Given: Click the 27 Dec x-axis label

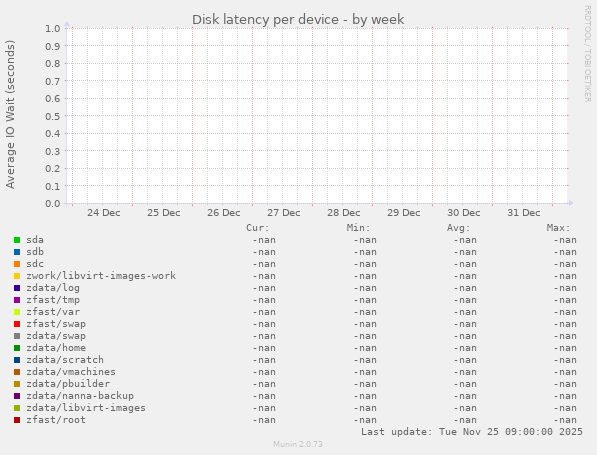Looking at the screenshot, I should [x=284, y=213].
